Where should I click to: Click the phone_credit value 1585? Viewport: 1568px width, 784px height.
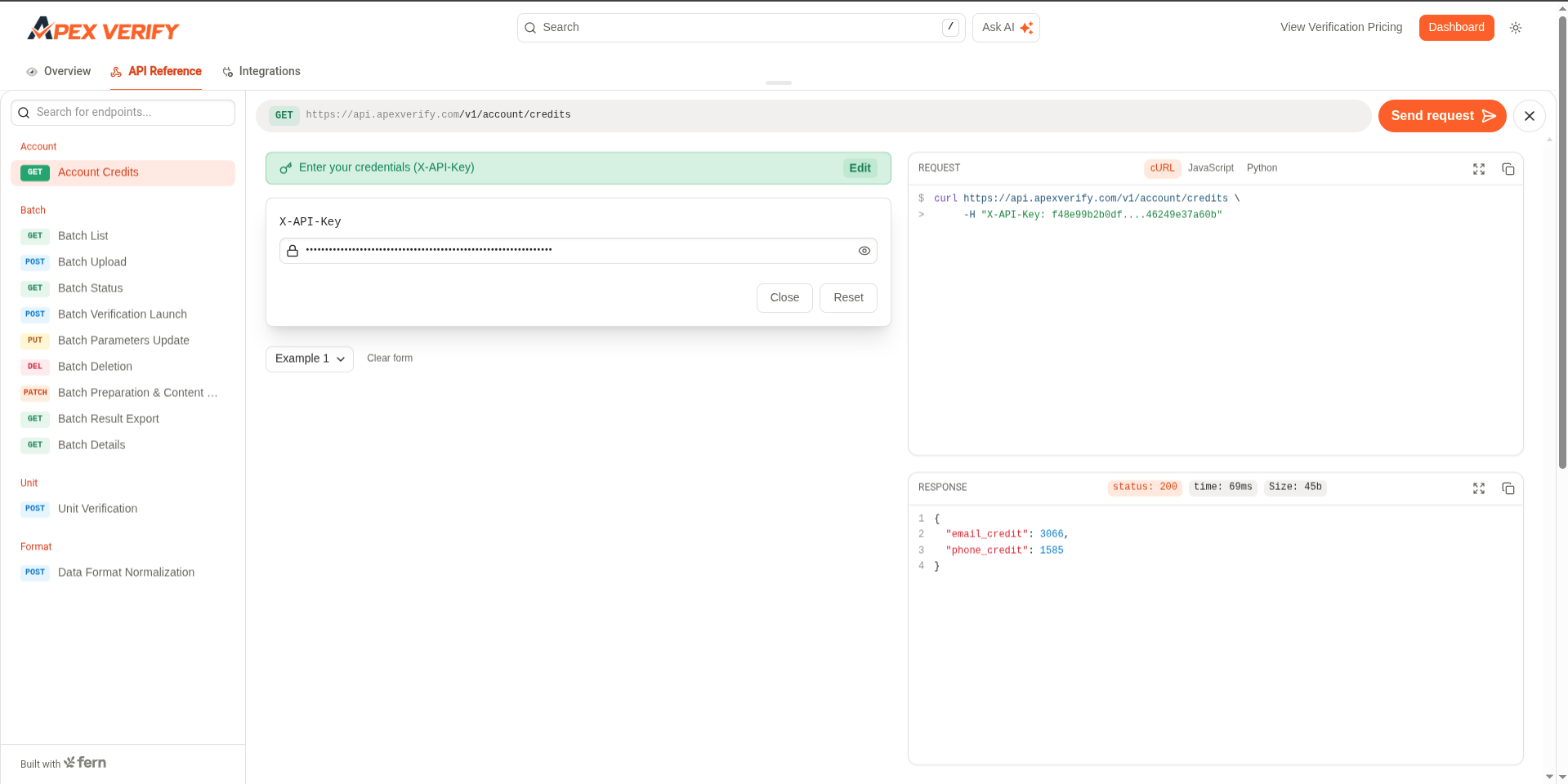pyautogui.click(x=1052, y=550)
